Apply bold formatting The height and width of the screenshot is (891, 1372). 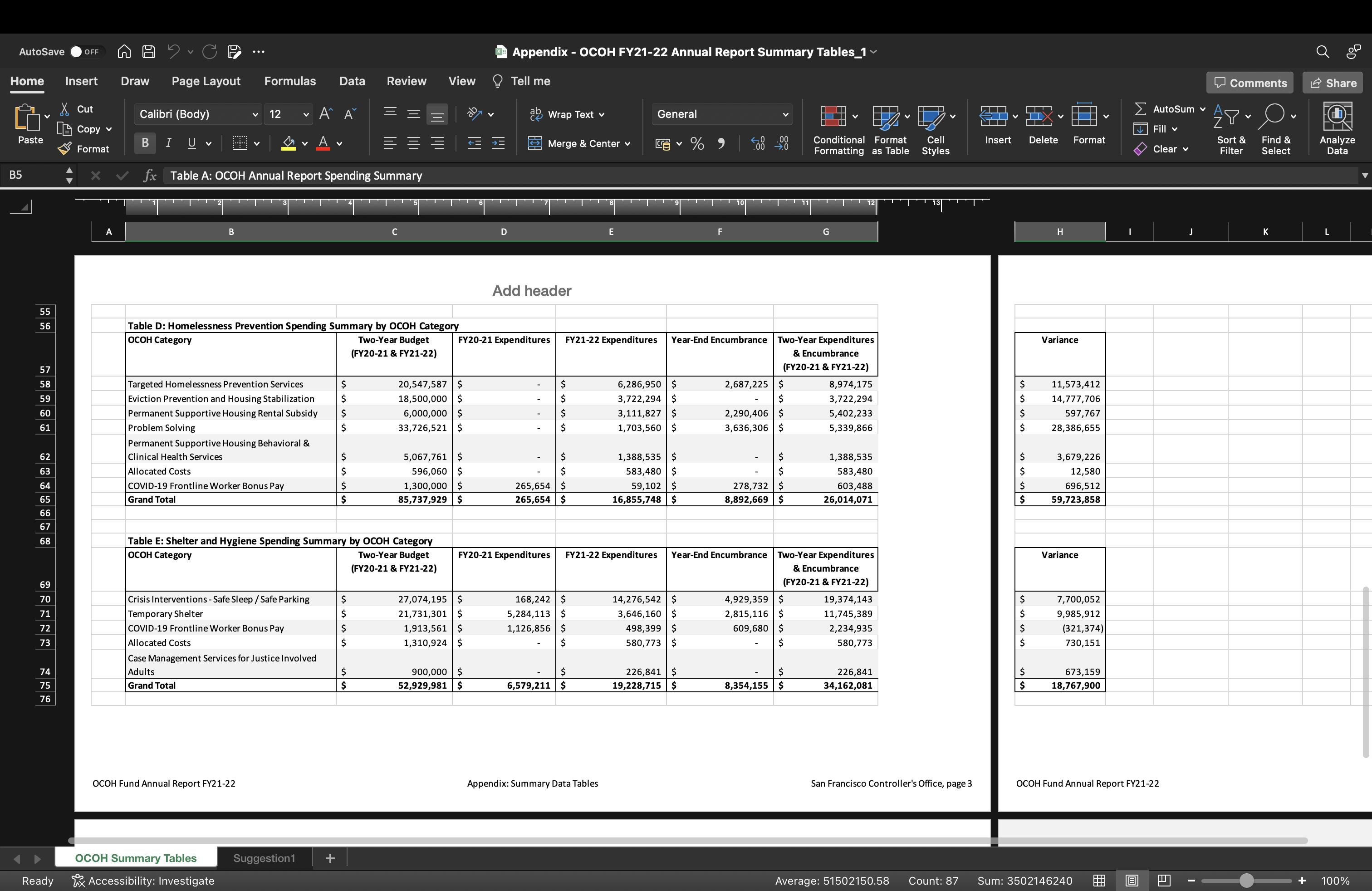(x=145, y=143)
